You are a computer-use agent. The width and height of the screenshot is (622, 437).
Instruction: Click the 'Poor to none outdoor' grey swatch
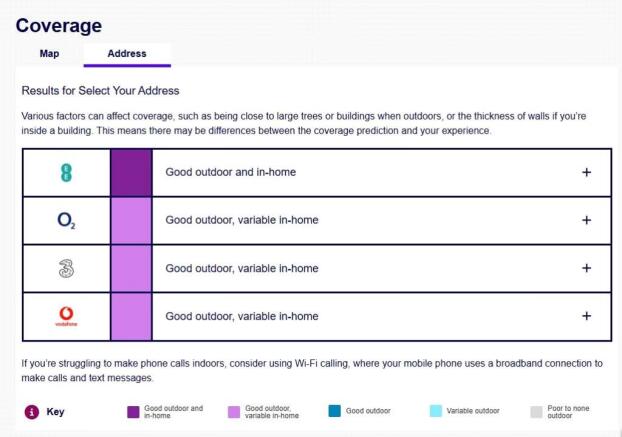(x=537, y=411)
